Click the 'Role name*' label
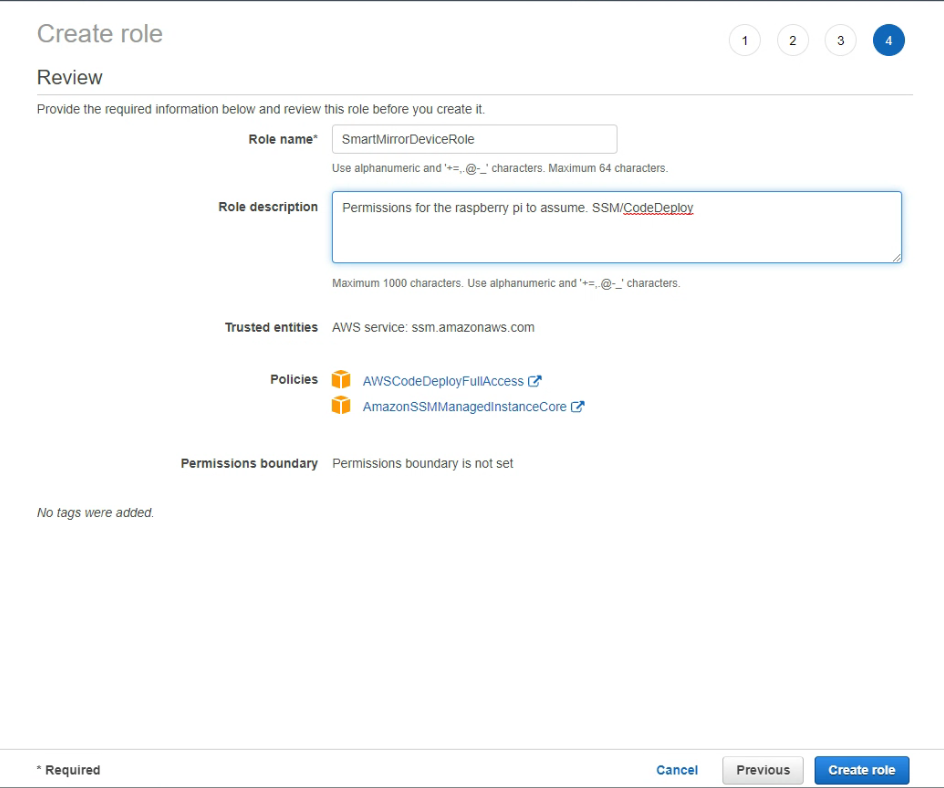Viewport: 944px width, 788px height. (x=283, y=139)
